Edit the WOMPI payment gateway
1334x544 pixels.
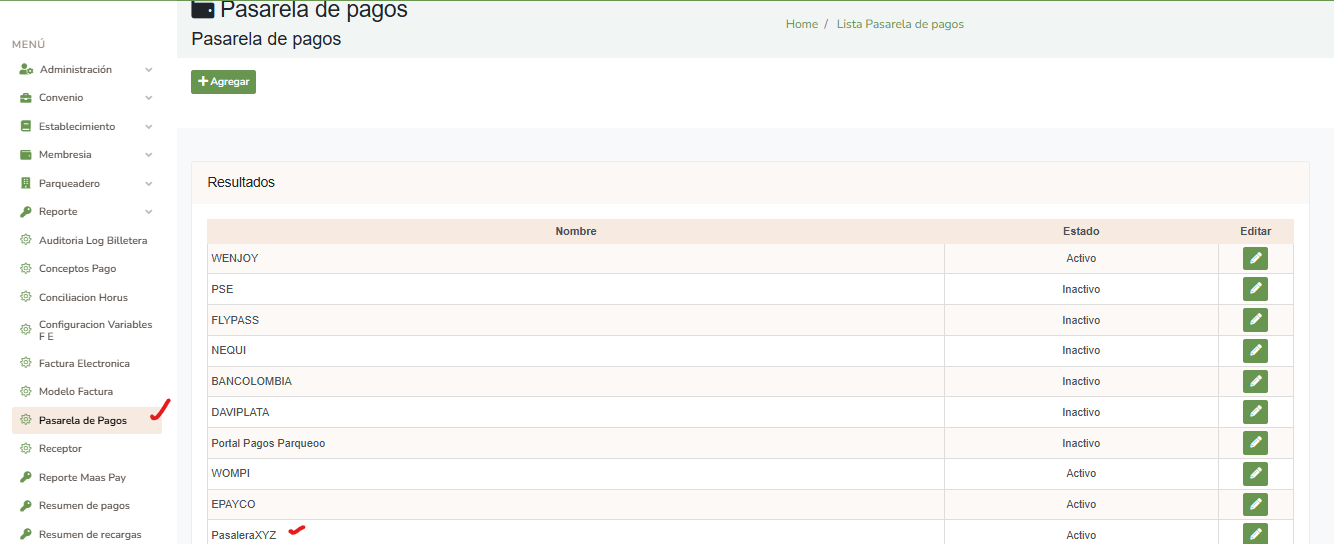(1255, 473)
